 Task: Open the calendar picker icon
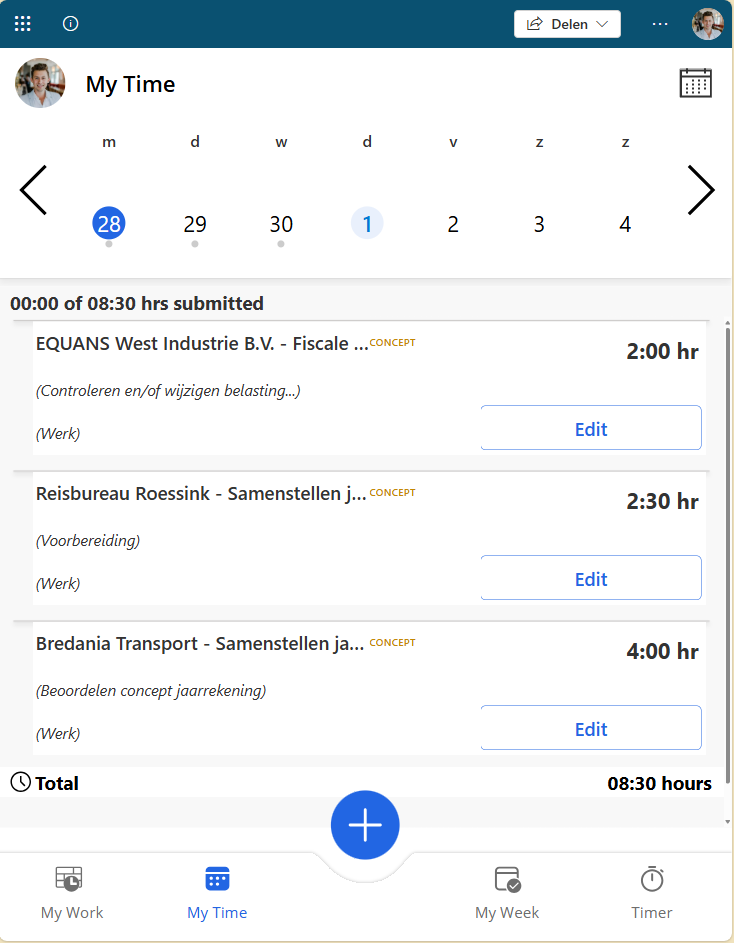[695, 83]
